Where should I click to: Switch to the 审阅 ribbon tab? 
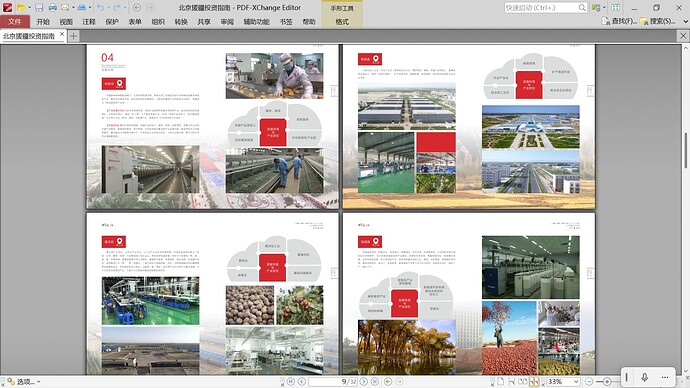227,22
